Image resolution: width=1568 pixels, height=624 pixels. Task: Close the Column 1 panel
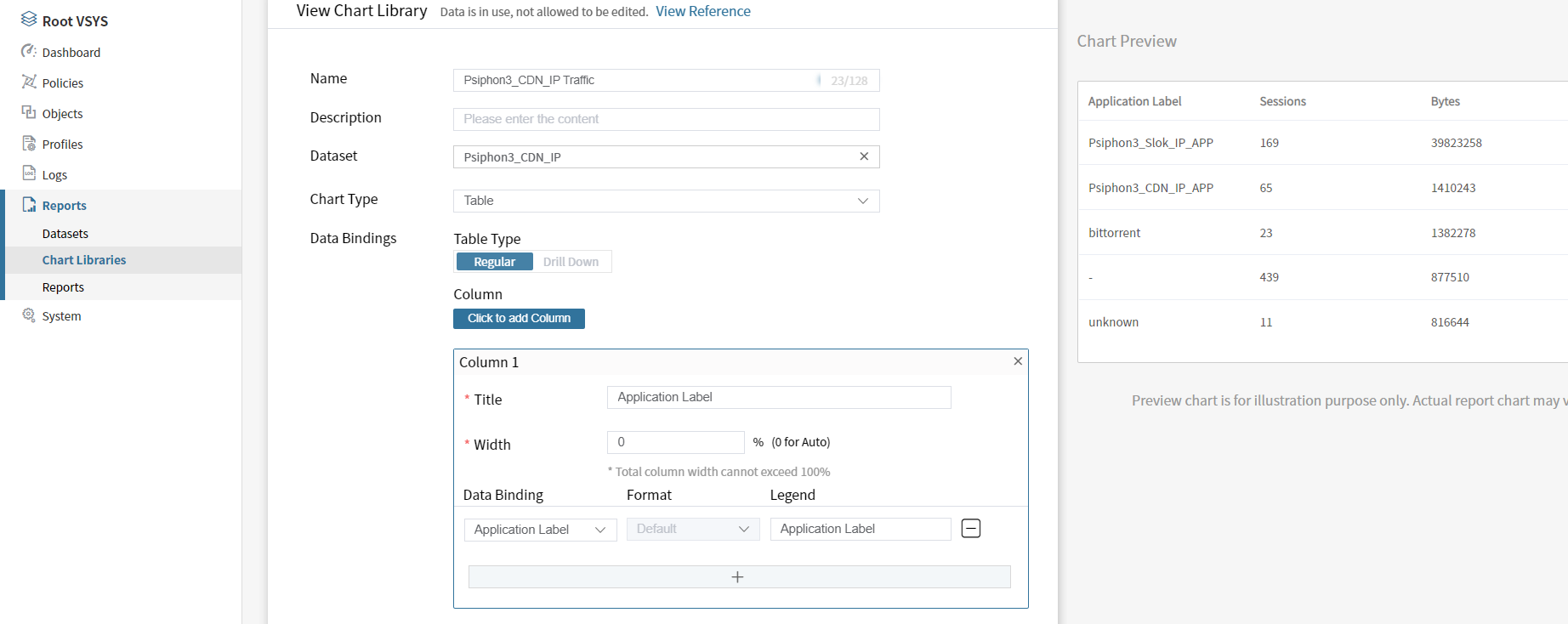click(1018, 361)
